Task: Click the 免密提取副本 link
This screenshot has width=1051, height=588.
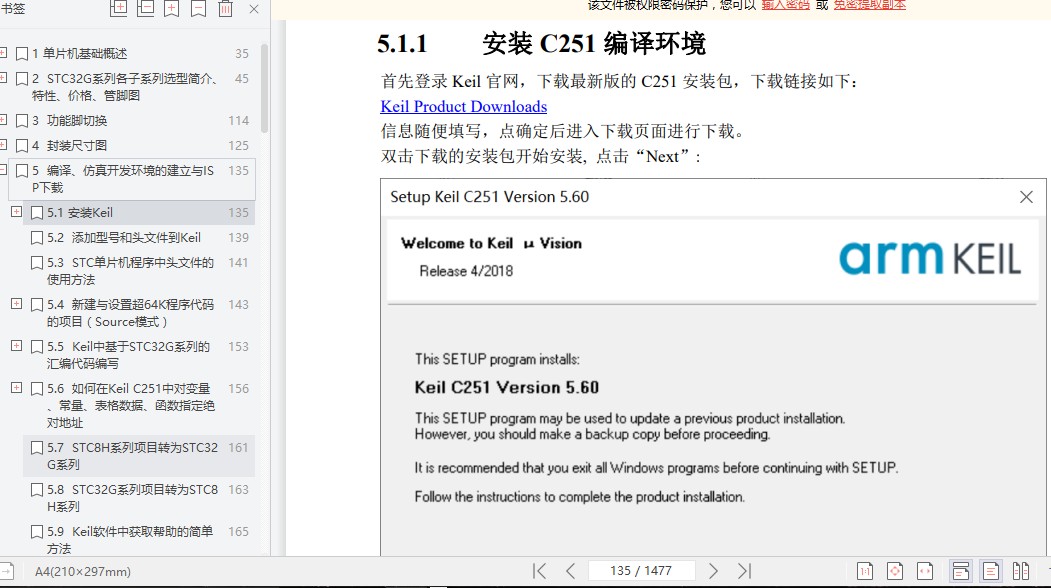Action: coord(870,5)
